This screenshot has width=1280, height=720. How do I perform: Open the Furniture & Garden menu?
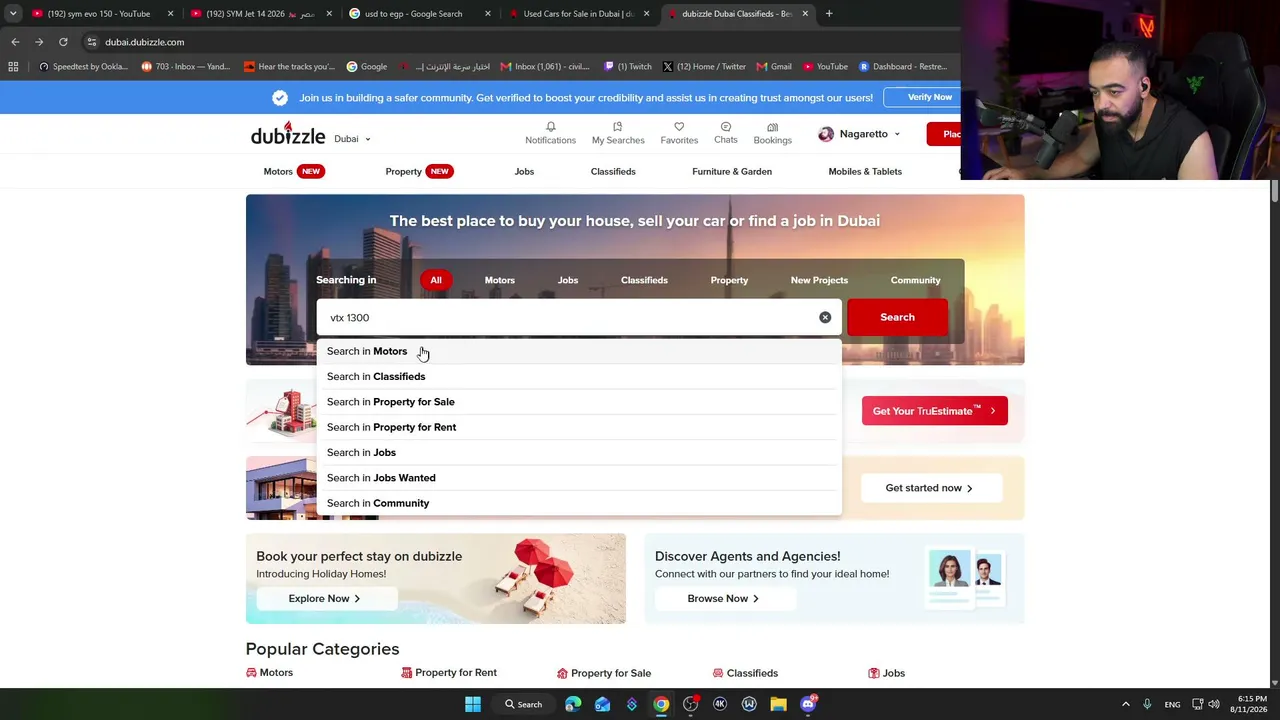pyautogui.click(x=732, y=171)
